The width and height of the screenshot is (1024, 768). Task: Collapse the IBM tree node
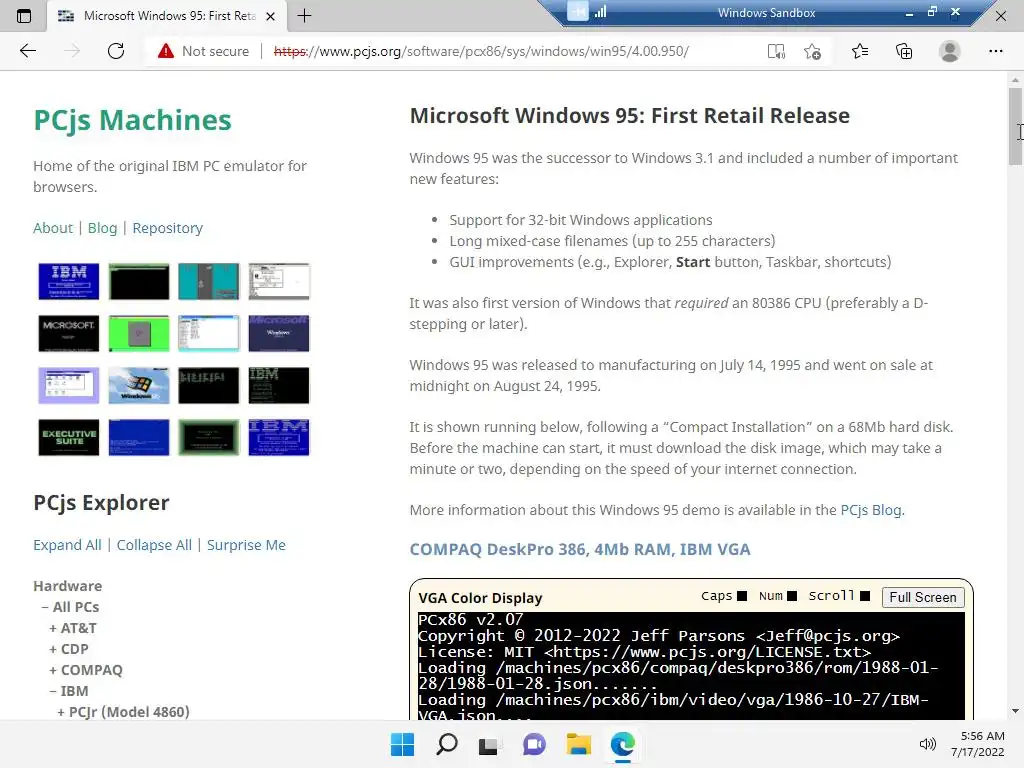point(69,691)
